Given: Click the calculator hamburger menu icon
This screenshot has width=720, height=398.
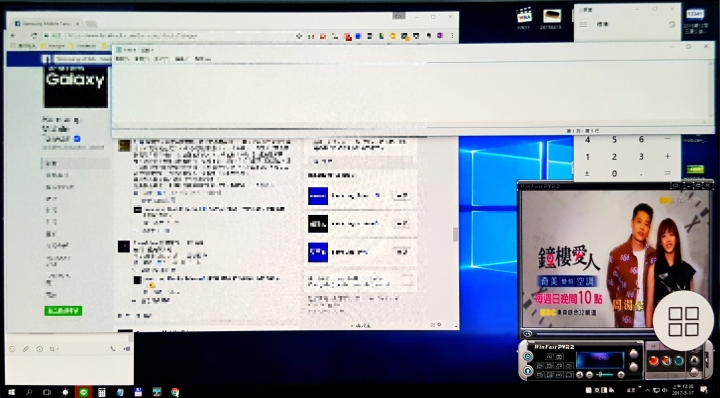Looking at the screenshot, I should pyautogui.click(x=583, y=24).
